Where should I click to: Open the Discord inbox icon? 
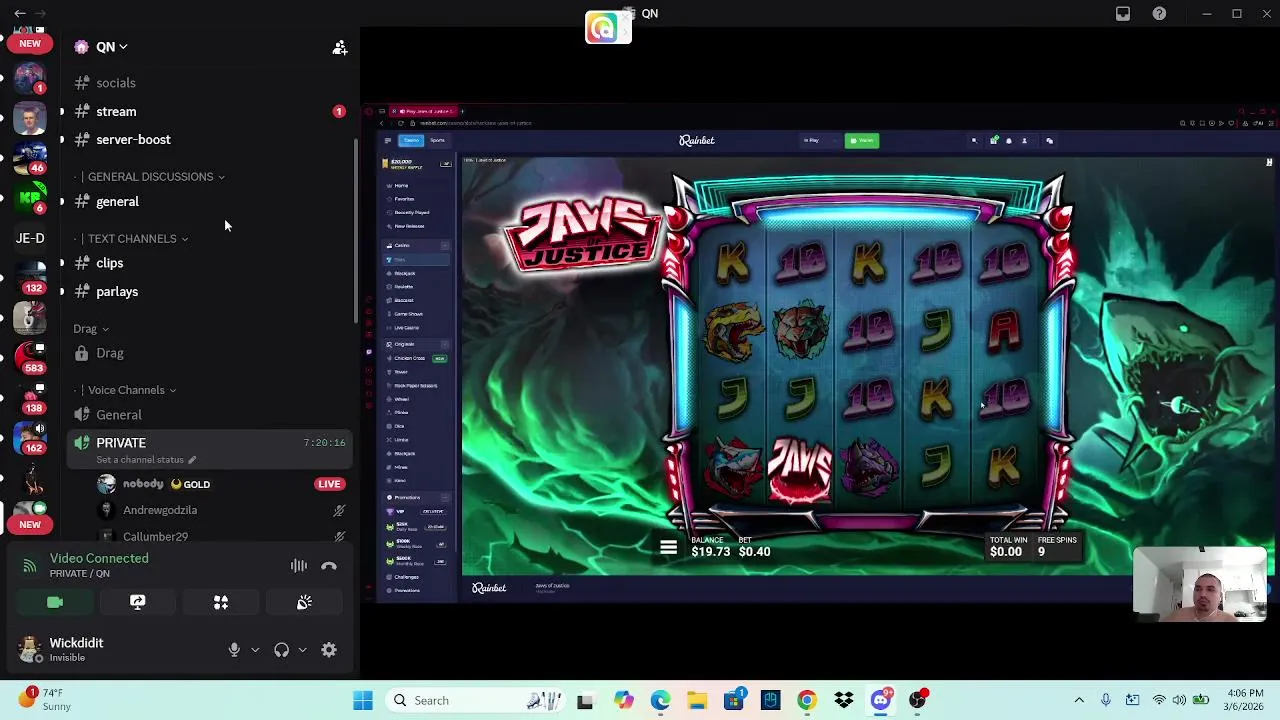[x=1123, y=13]
